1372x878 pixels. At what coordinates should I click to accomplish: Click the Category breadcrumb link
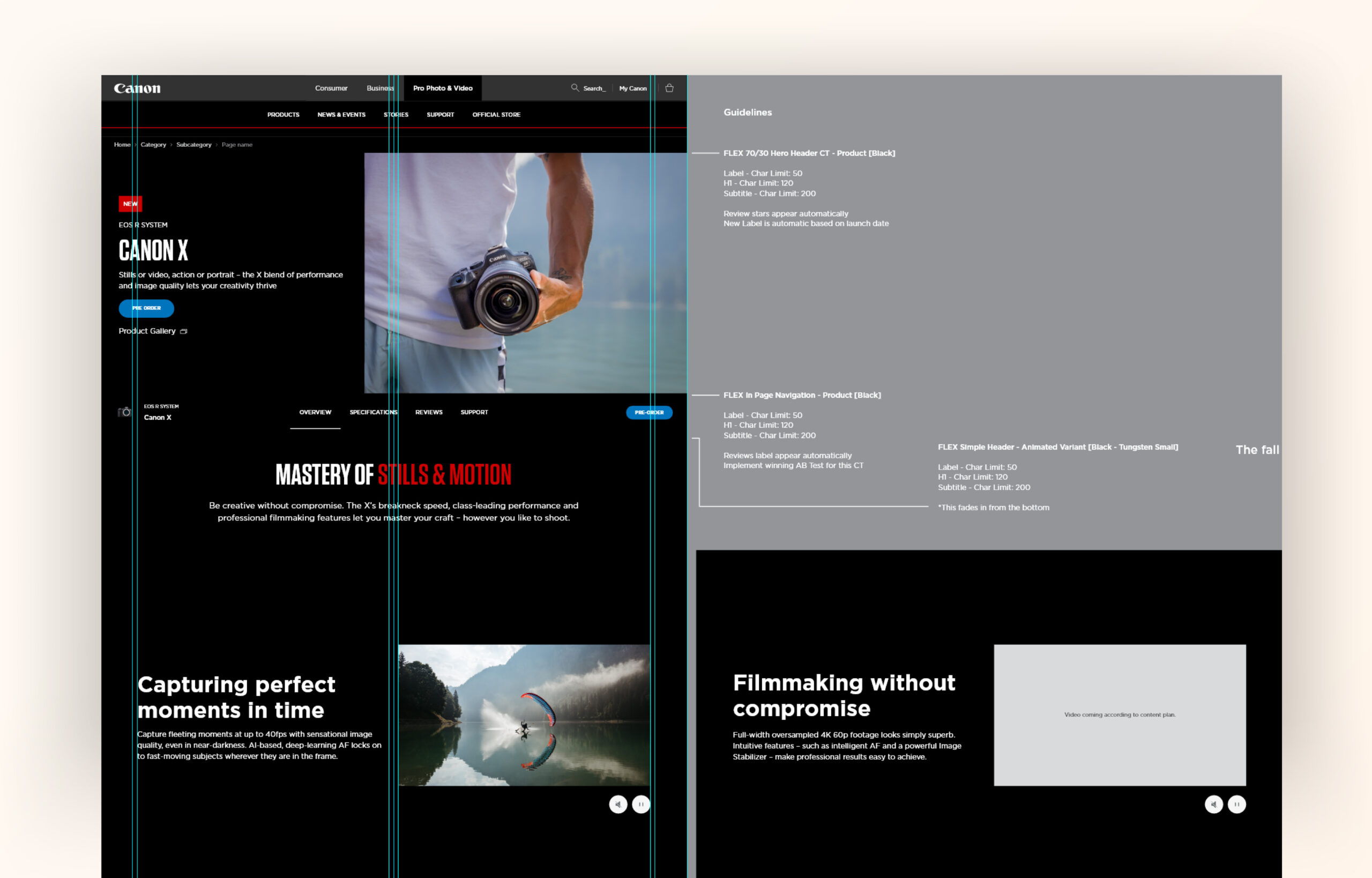(153, 145)
